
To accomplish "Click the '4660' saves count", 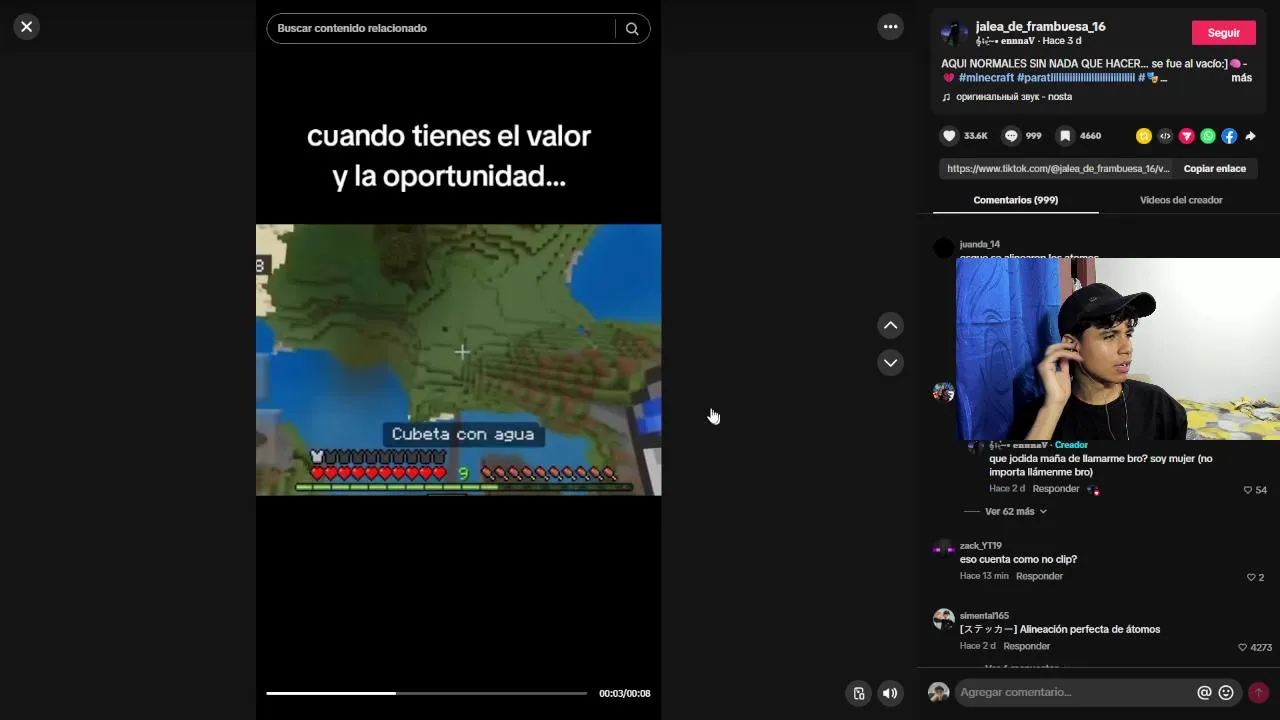I will [x=1090, y=136].
